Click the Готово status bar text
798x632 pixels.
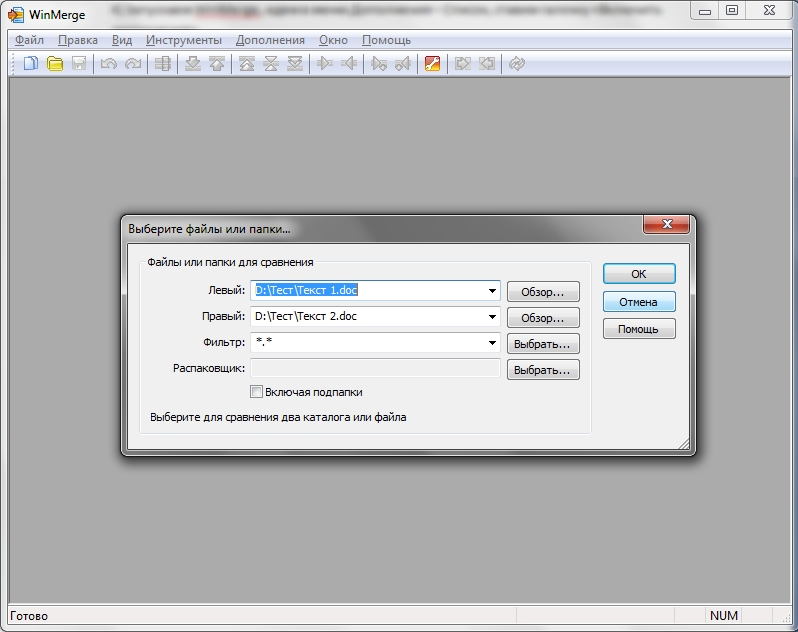(29, 616)
